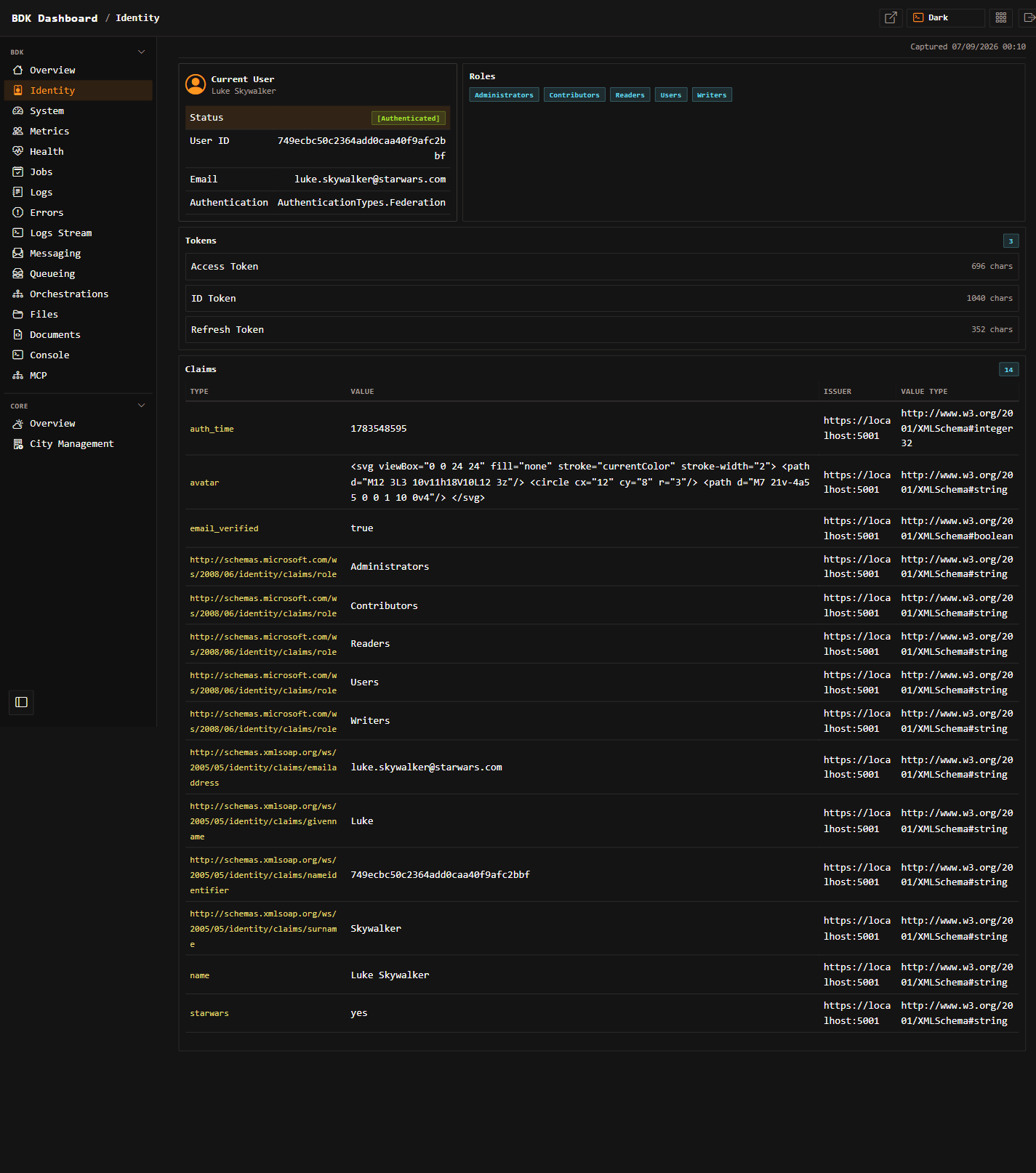Screen dimensions: 1036x1173
Task: Collapse the CORE sidebar section
Action: tap(142, 406)
